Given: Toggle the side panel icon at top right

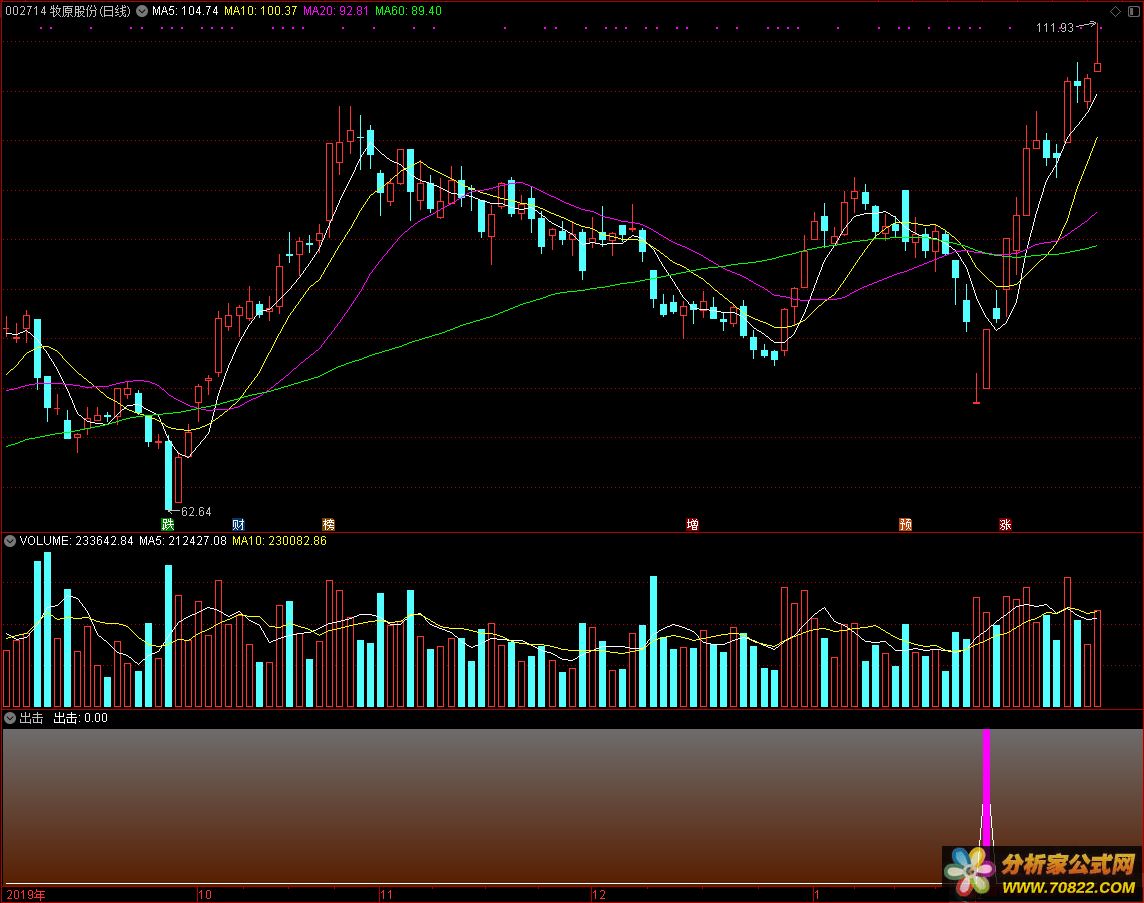Looking at the screenshot, I should click(x=1132, y=11).
